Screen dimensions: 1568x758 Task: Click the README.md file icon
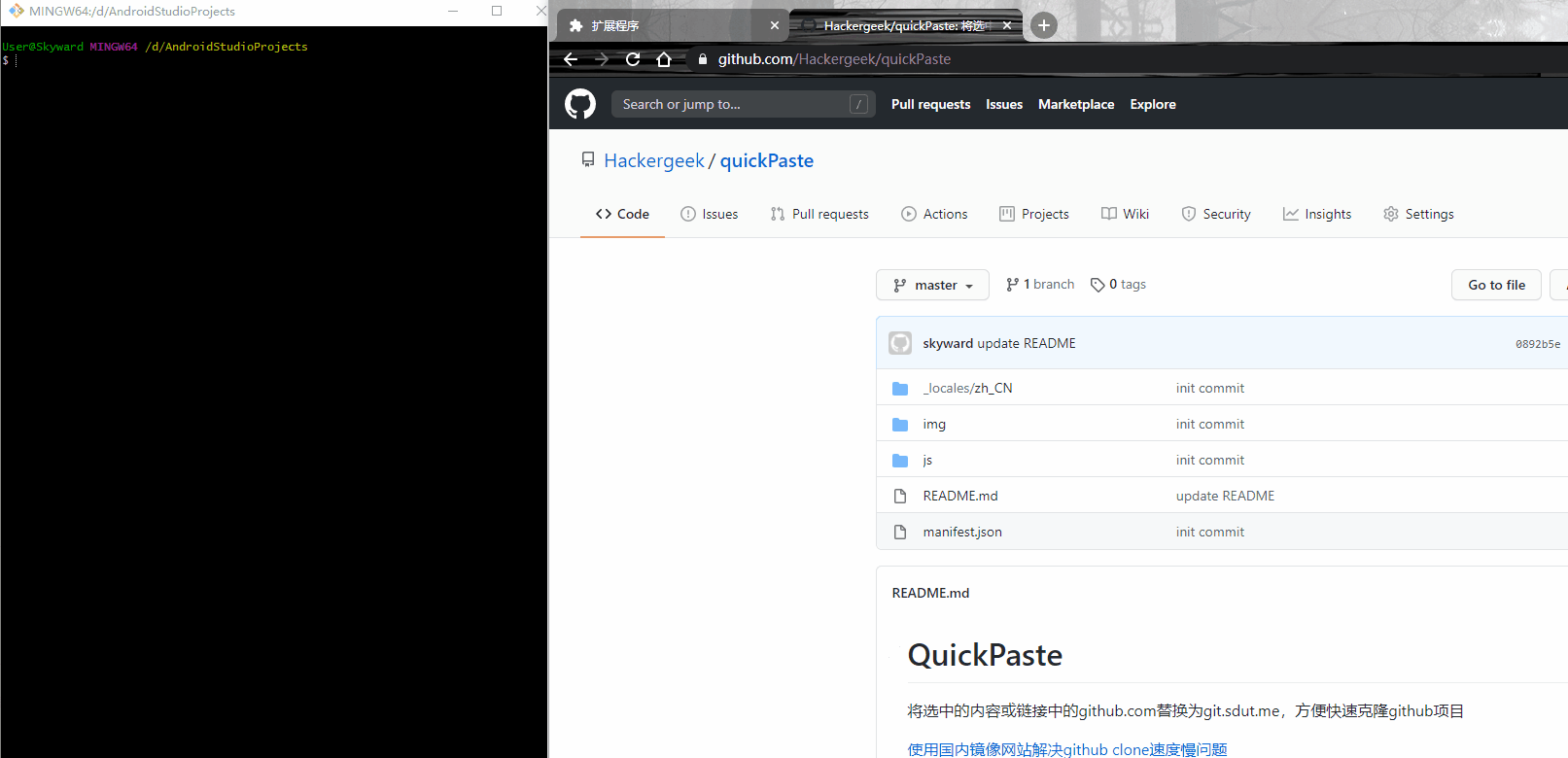[x=900, y=496]
